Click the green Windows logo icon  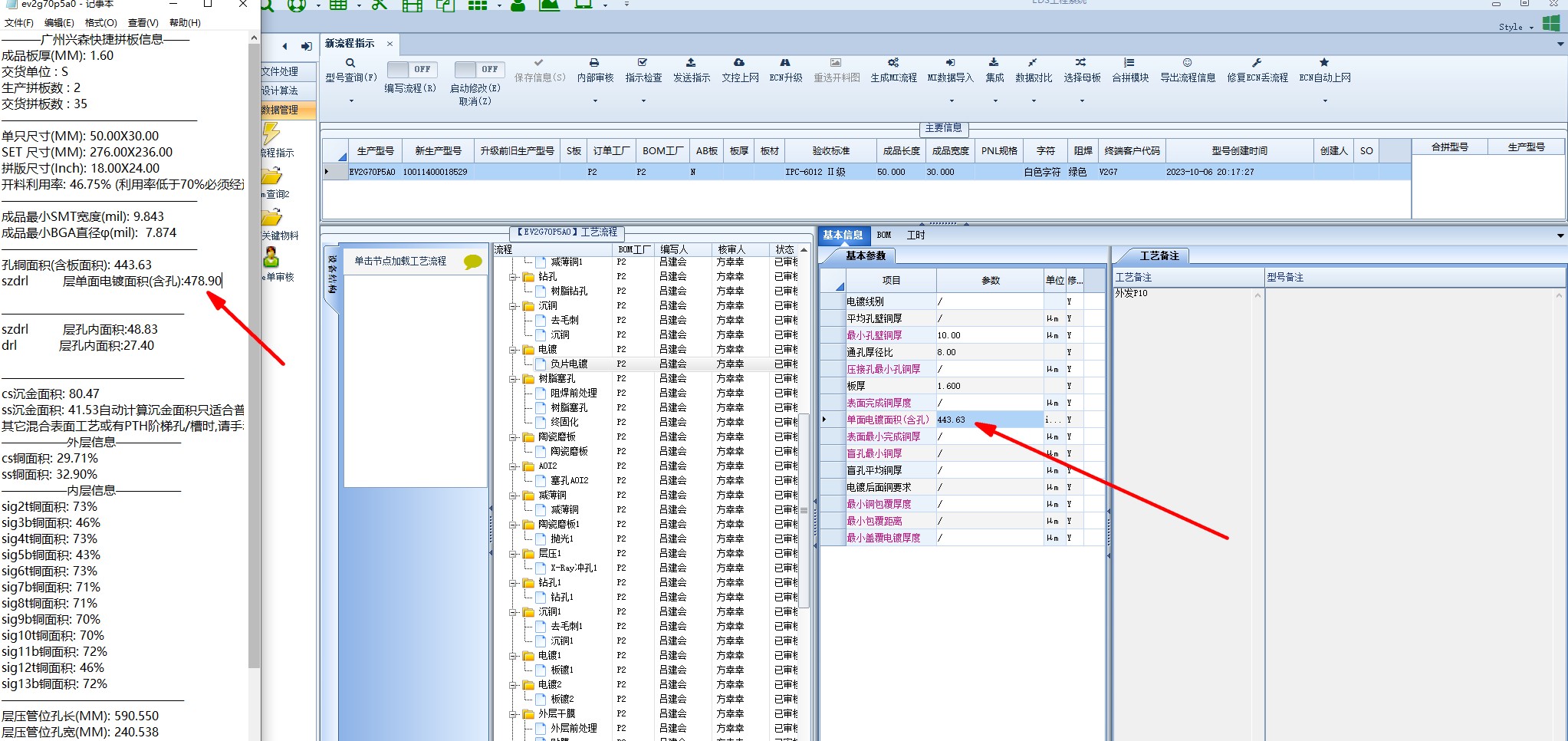click(x=1551, y=24)
